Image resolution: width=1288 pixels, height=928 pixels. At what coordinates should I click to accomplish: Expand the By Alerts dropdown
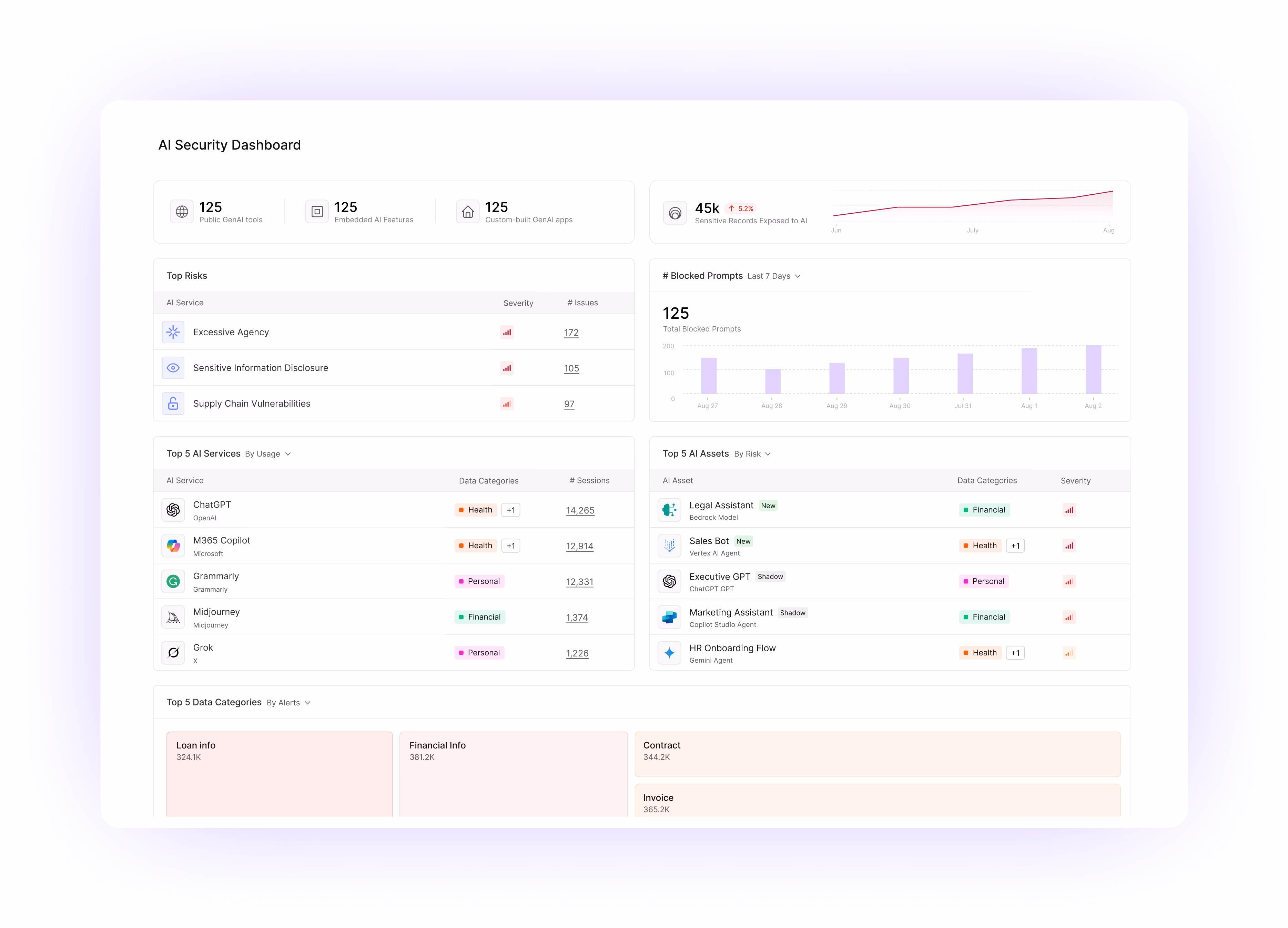[x=288, y=703]
